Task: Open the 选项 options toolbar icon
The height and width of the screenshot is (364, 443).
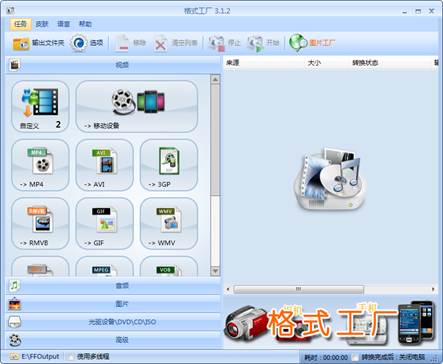Action: pyautogui.click(x=87, y=43)
